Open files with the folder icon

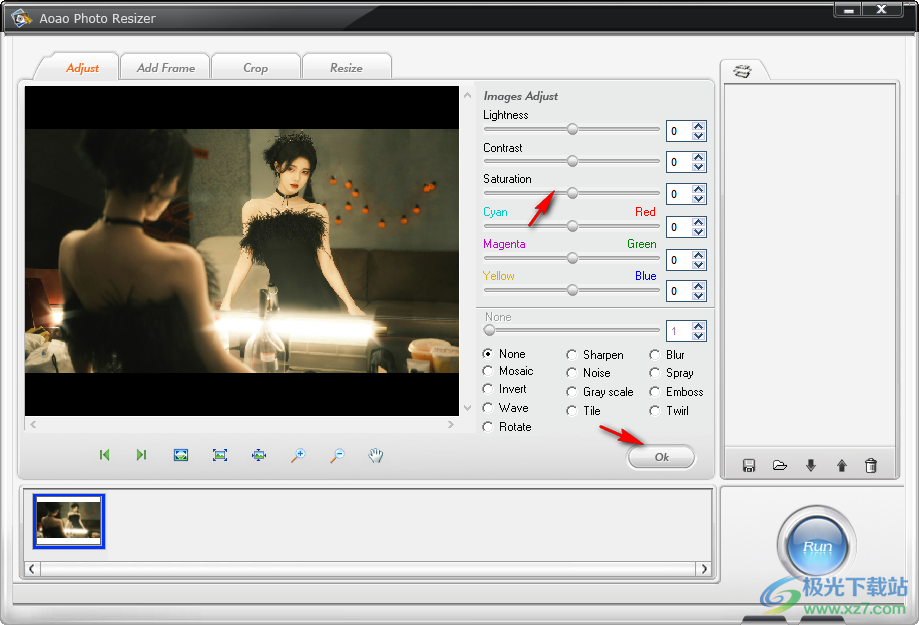tap(779, 464)
